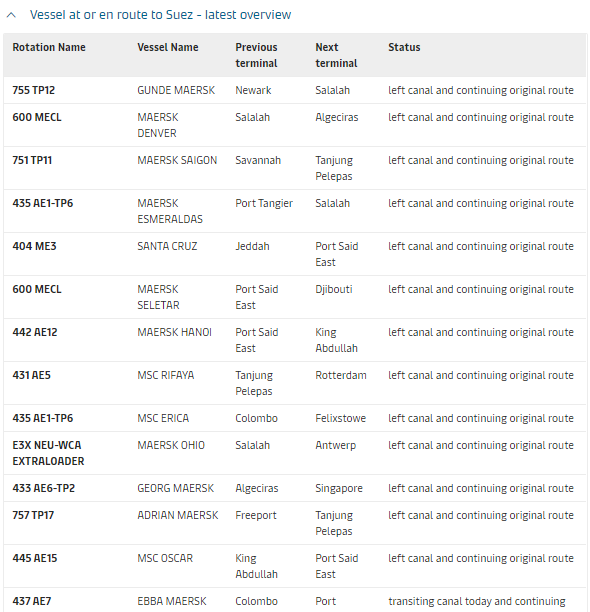Select the Djibouti next terminal cell
This screenshot has width=590, height=612.
click(334, 289)
